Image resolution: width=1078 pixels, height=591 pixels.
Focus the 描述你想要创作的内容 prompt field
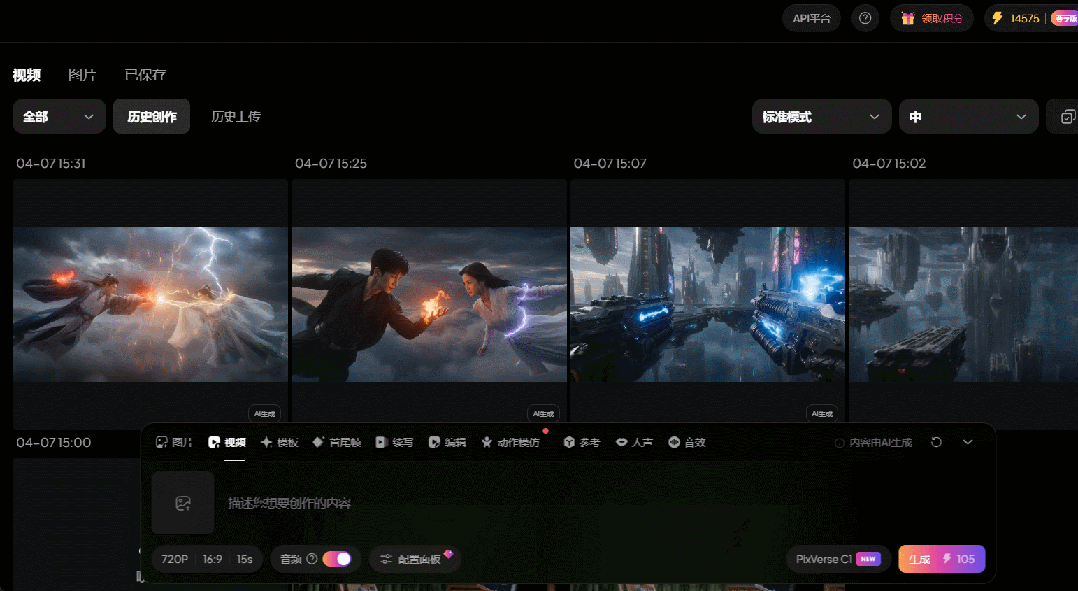click(289, 503)
